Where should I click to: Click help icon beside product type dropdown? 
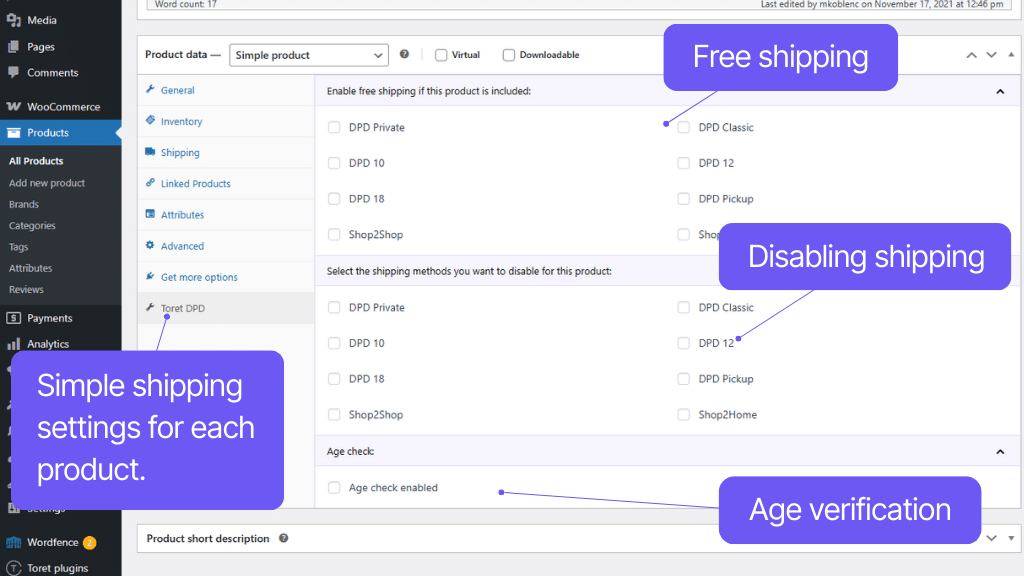pos(404,54)
